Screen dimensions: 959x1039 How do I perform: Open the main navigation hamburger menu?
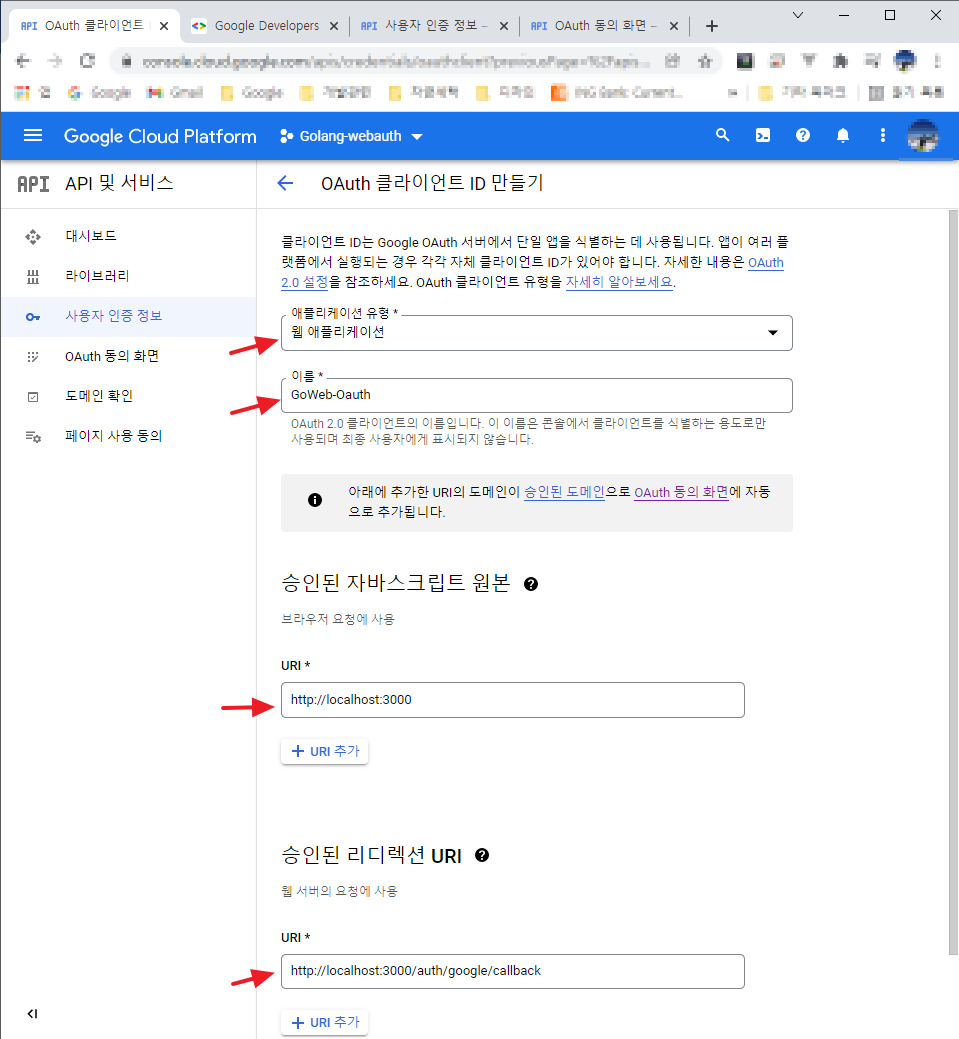coord(32,136)
